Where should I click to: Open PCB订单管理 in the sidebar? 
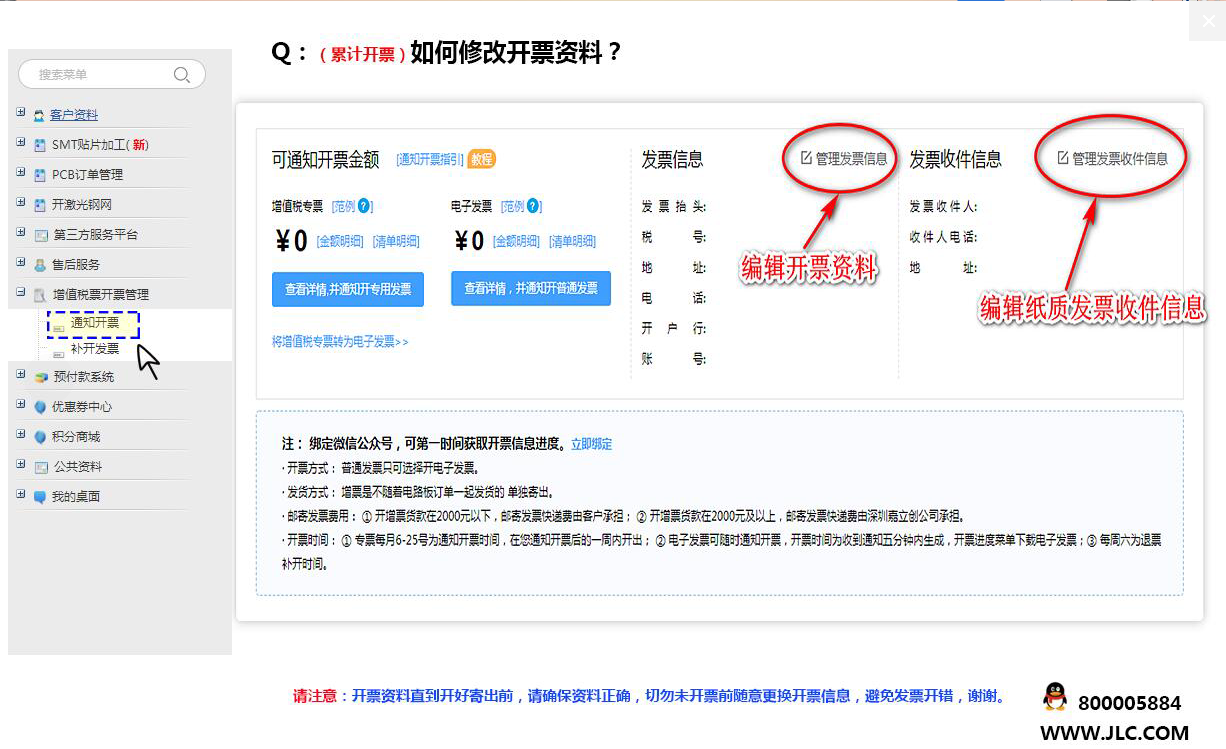pos(87,175)
